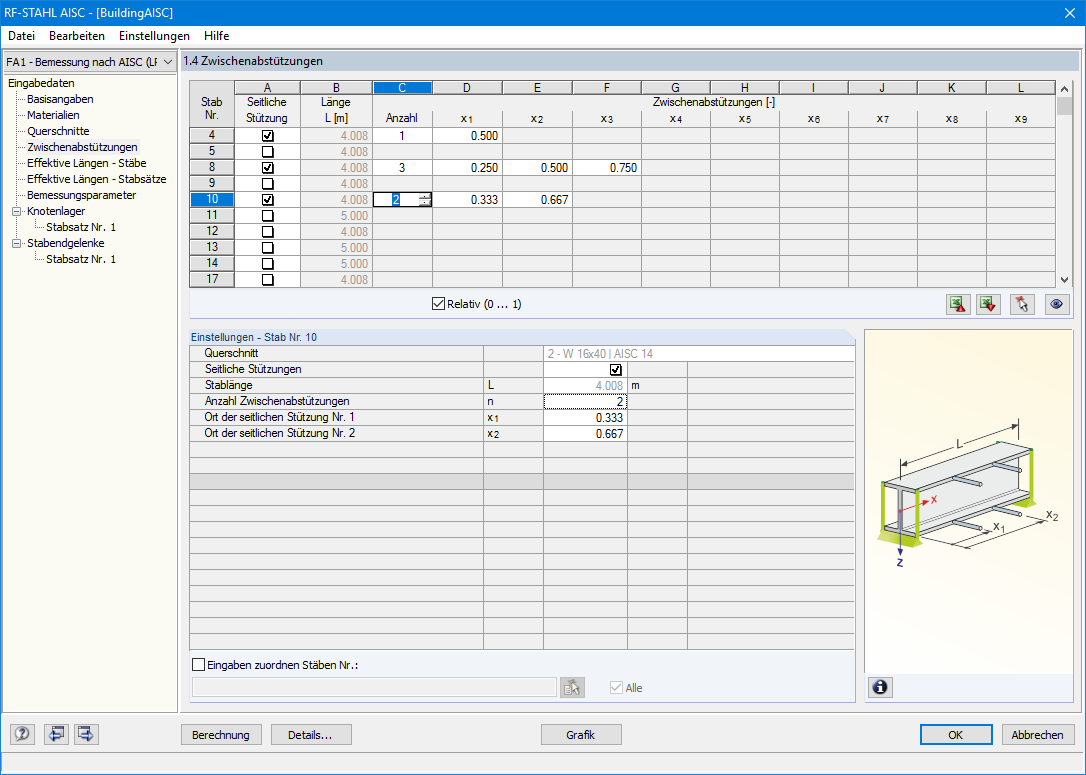Click the pick member graphically icon
This screenshot has width=1086, height=775.
[x=1023, y=304]
